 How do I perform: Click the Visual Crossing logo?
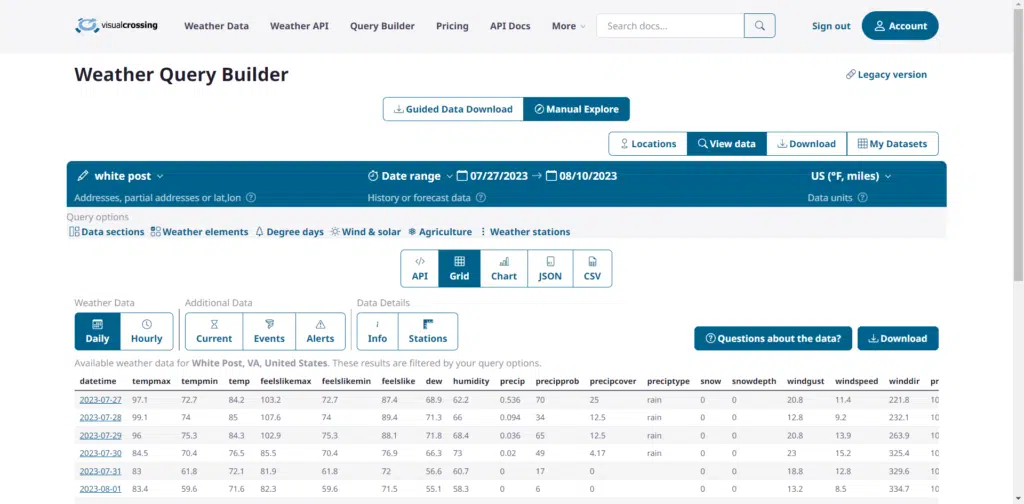coord(119,26)
